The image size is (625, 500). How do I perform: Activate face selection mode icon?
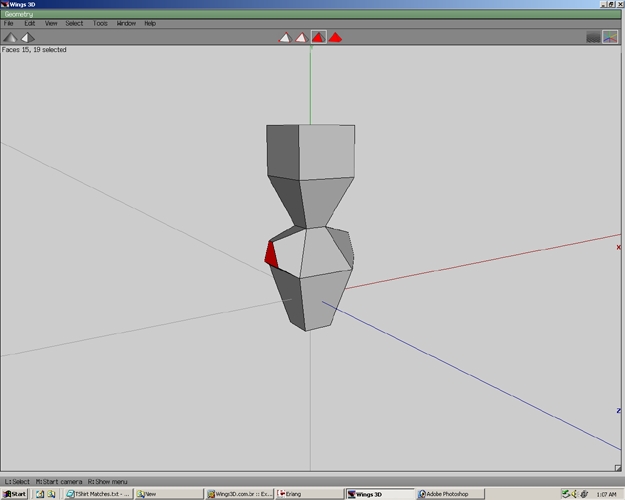[318, 37]
